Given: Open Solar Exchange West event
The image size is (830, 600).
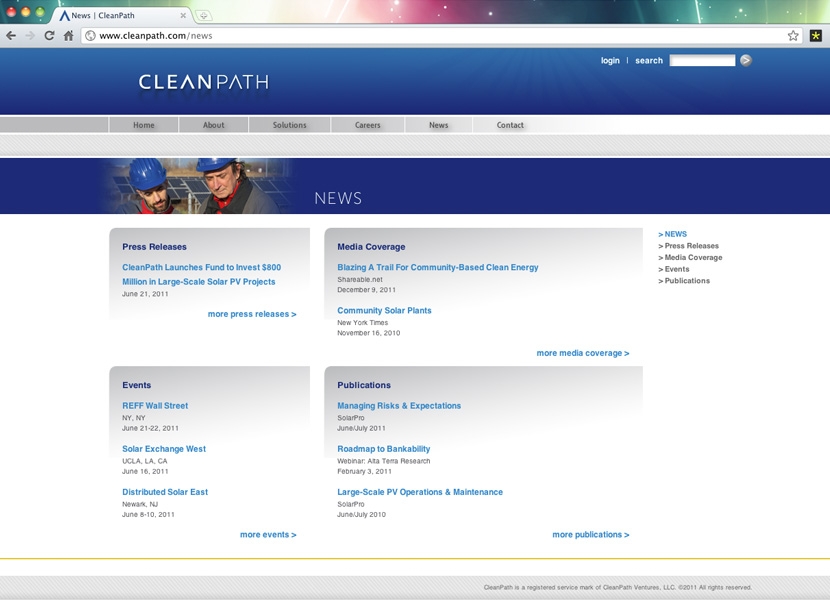Looking at the screenshot, I should click(164, 449).
